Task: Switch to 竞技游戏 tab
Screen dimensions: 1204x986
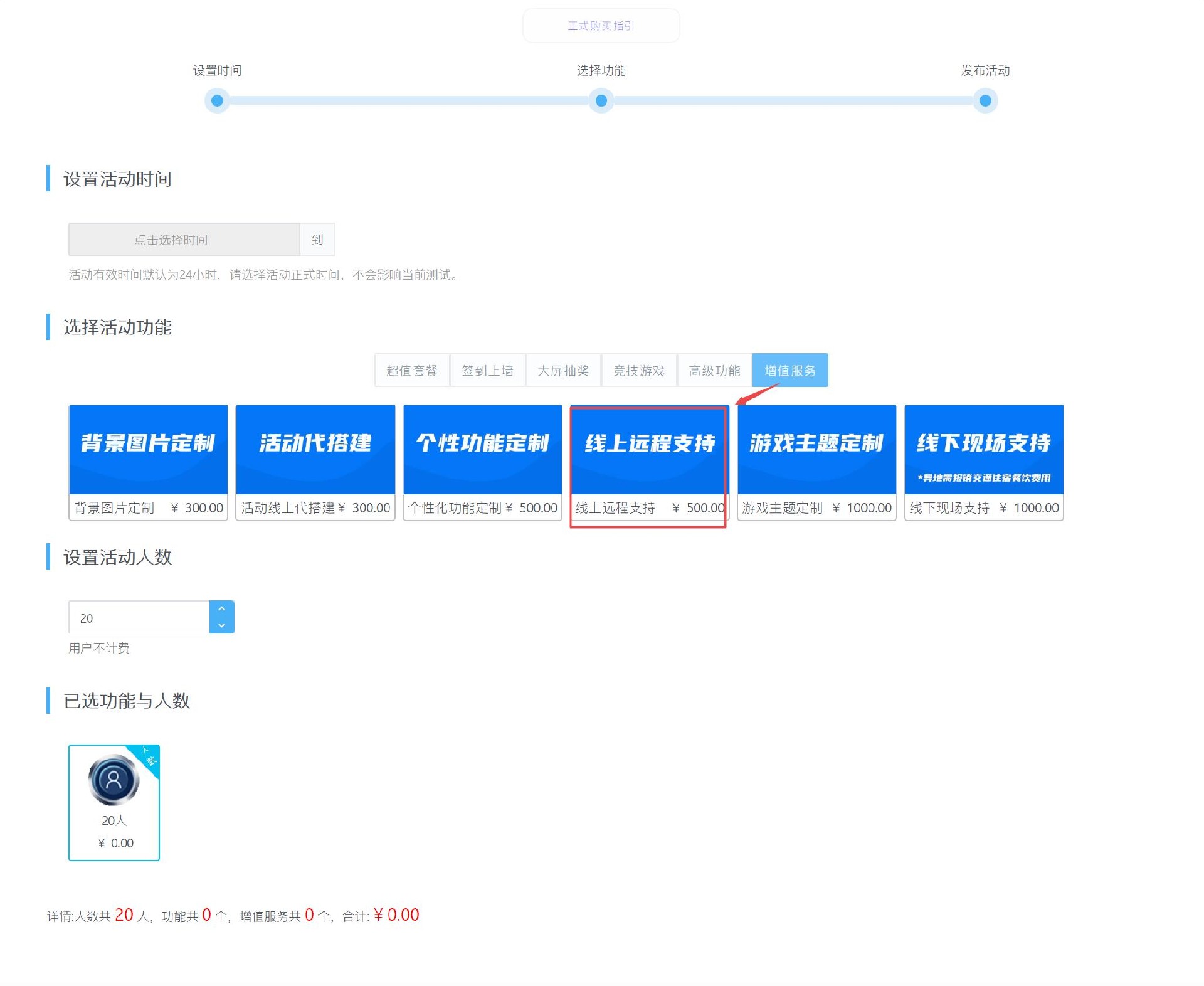Action: click(x=638, y=371)
